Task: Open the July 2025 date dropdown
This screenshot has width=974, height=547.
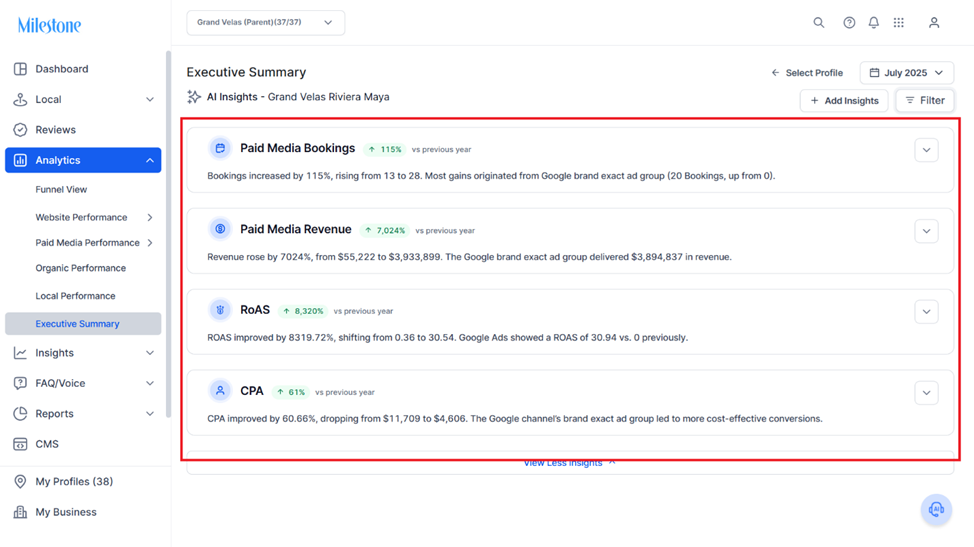Action: (x=907, y=73)
